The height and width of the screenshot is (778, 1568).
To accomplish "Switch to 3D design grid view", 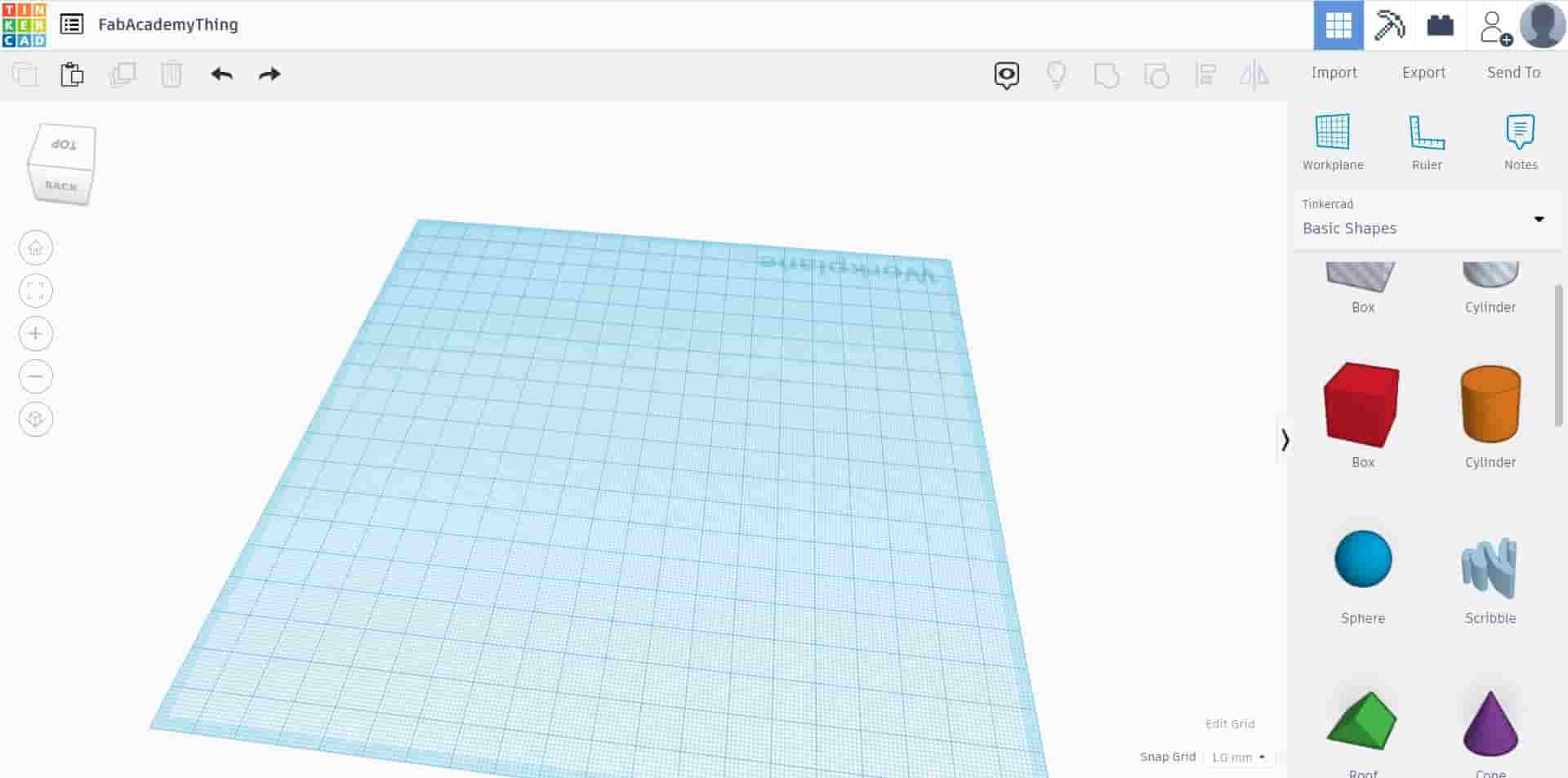I will coord(1339,25).
